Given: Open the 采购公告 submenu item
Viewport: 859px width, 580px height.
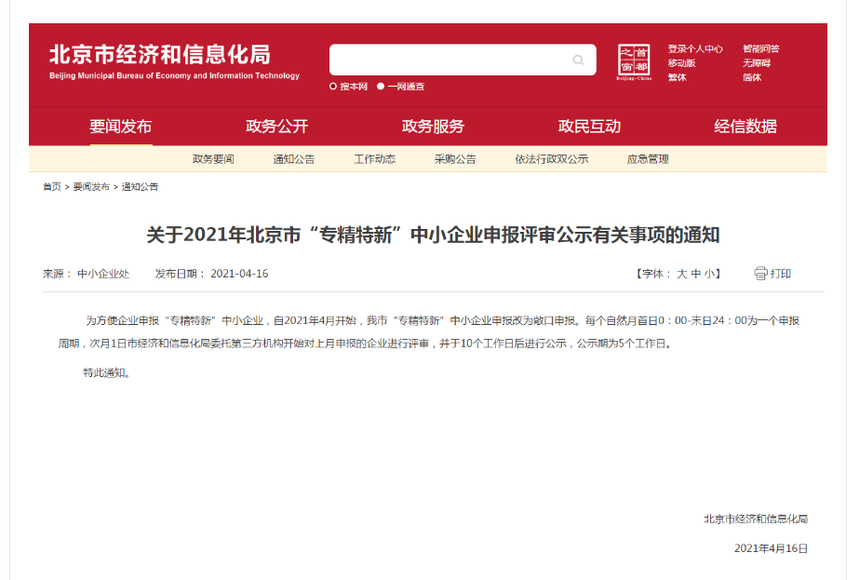Looking at the screenshot, I should 455,159.
